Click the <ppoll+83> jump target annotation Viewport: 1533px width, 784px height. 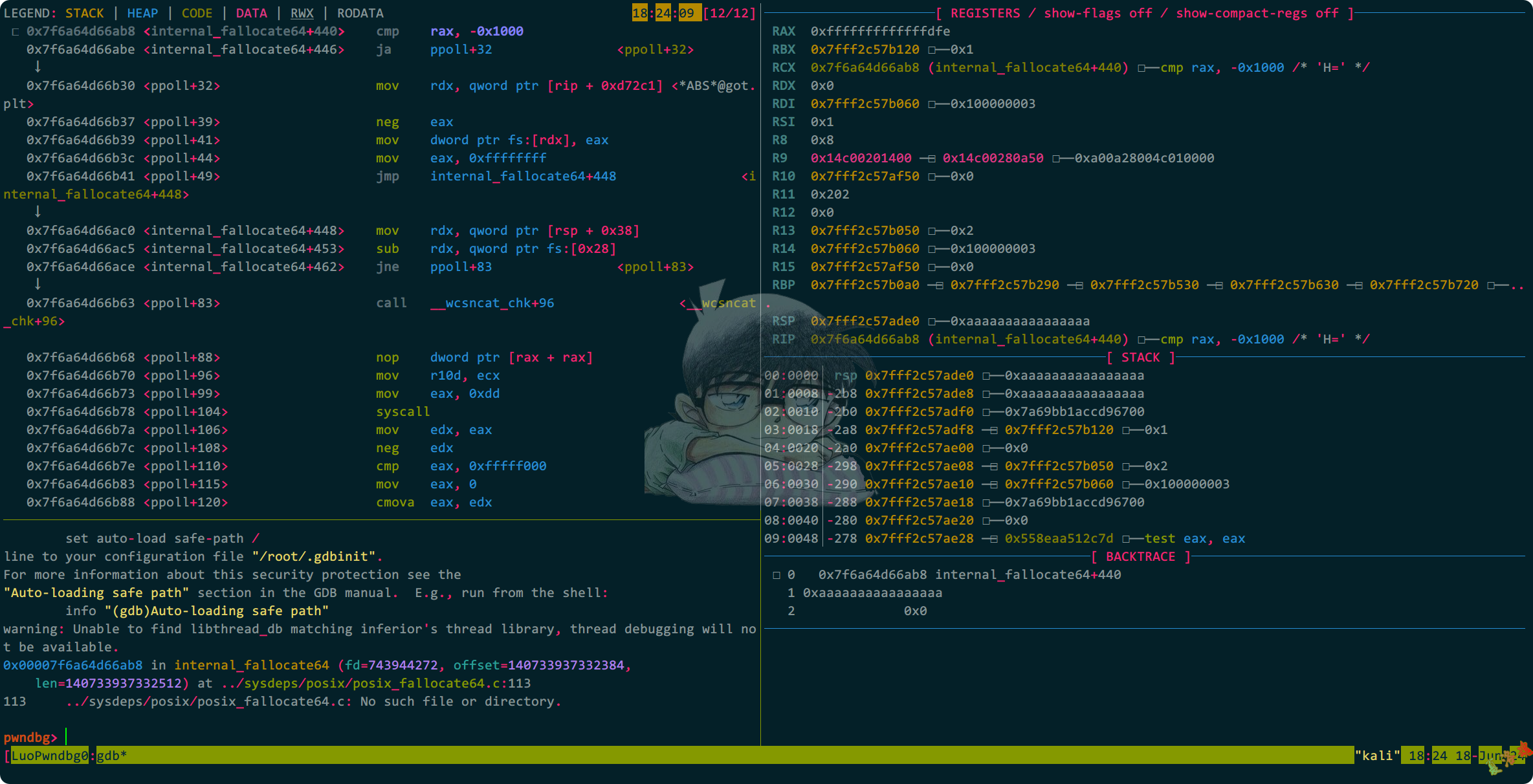655,267
